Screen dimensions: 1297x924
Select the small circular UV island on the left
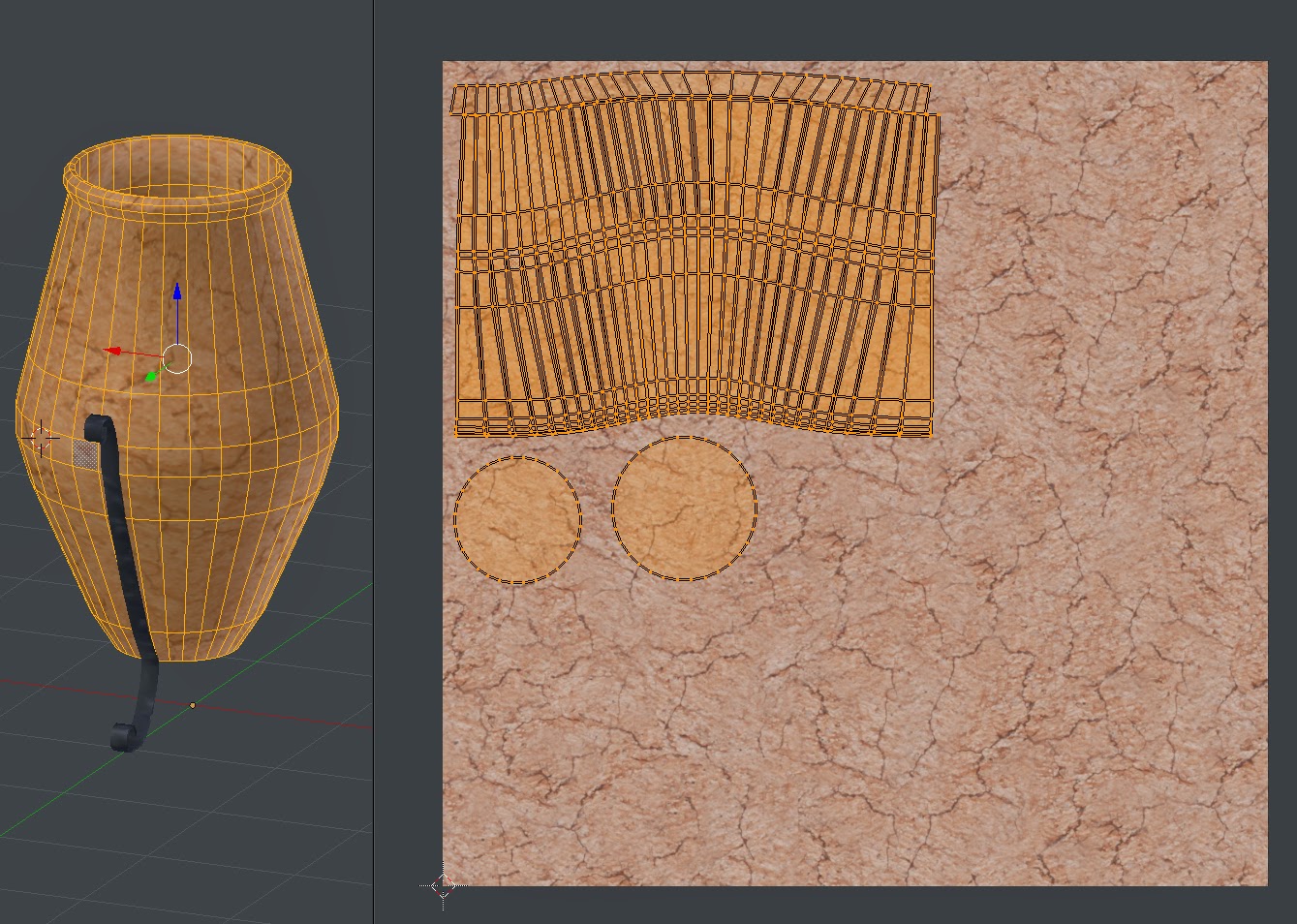[516, 519]
